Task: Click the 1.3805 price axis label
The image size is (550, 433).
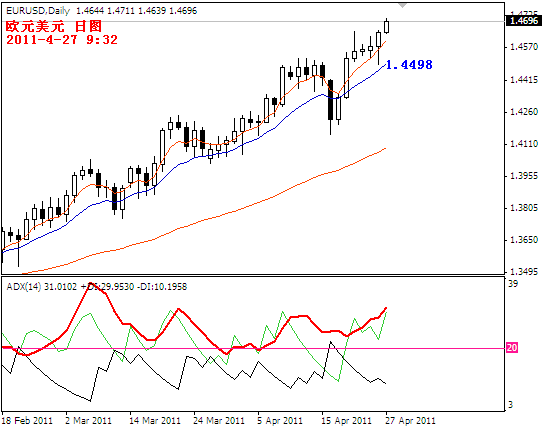Action: (524, 208)
